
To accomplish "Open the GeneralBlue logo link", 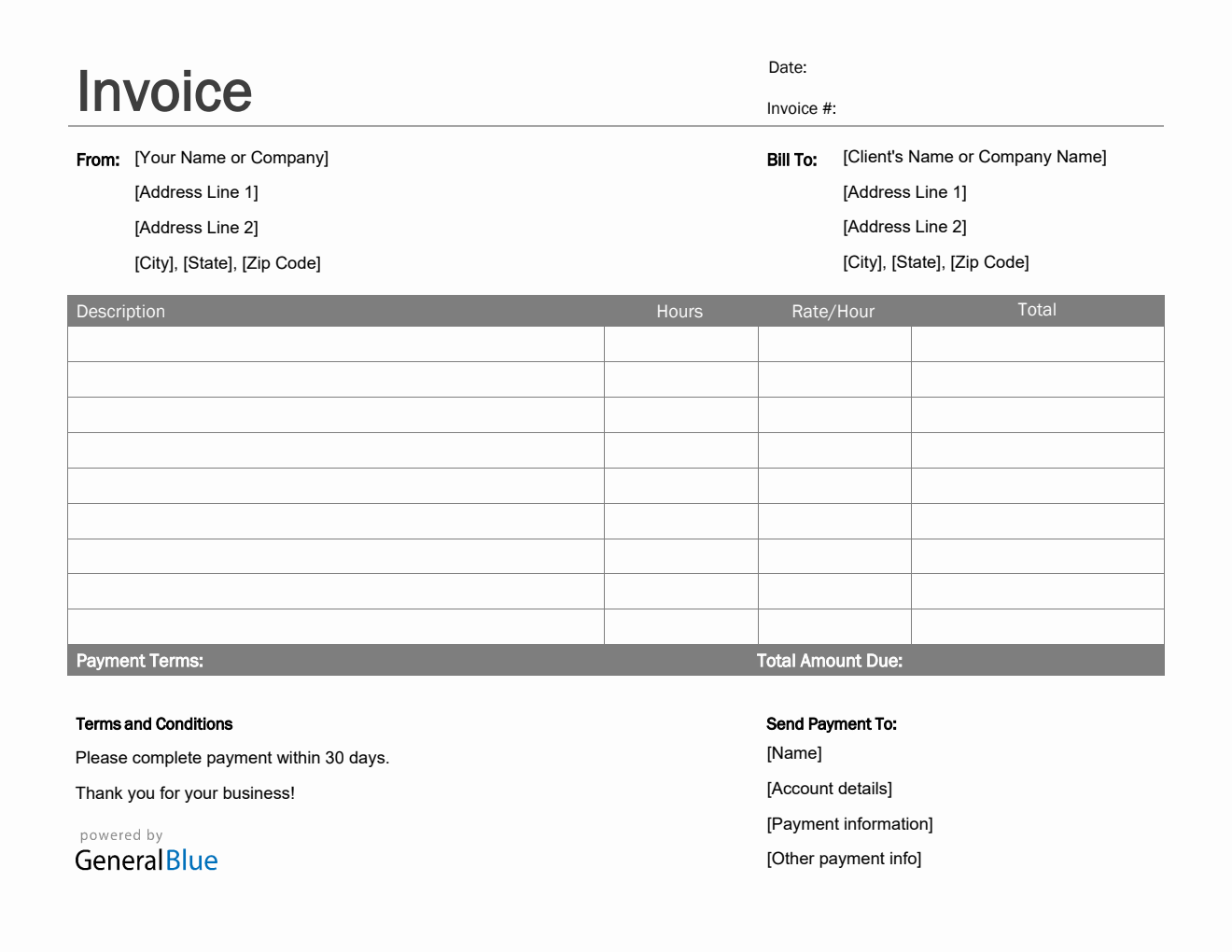I will [146, 860].
